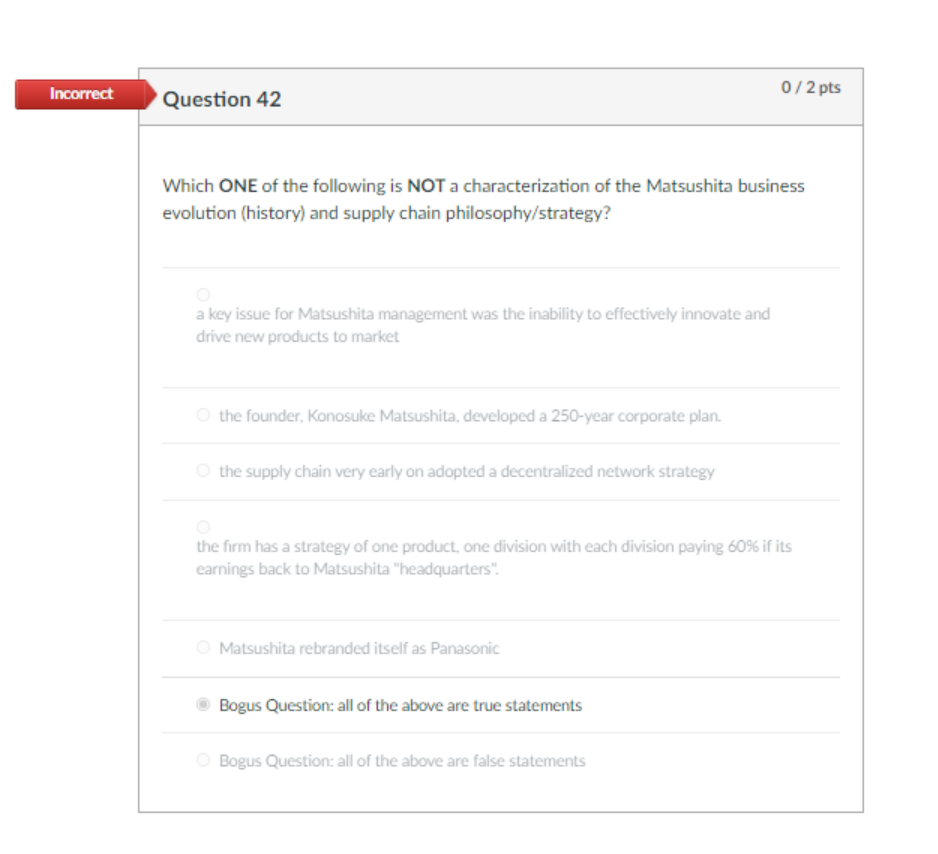Select all of the above are false radio
This screenshot has height=854, width=938.
click(x=203, y=760)
